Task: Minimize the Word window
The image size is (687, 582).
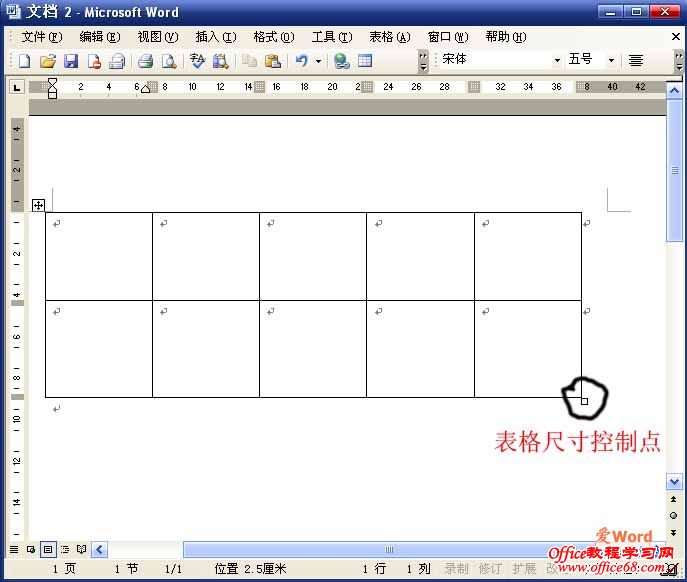Action: tap(610, 12)
